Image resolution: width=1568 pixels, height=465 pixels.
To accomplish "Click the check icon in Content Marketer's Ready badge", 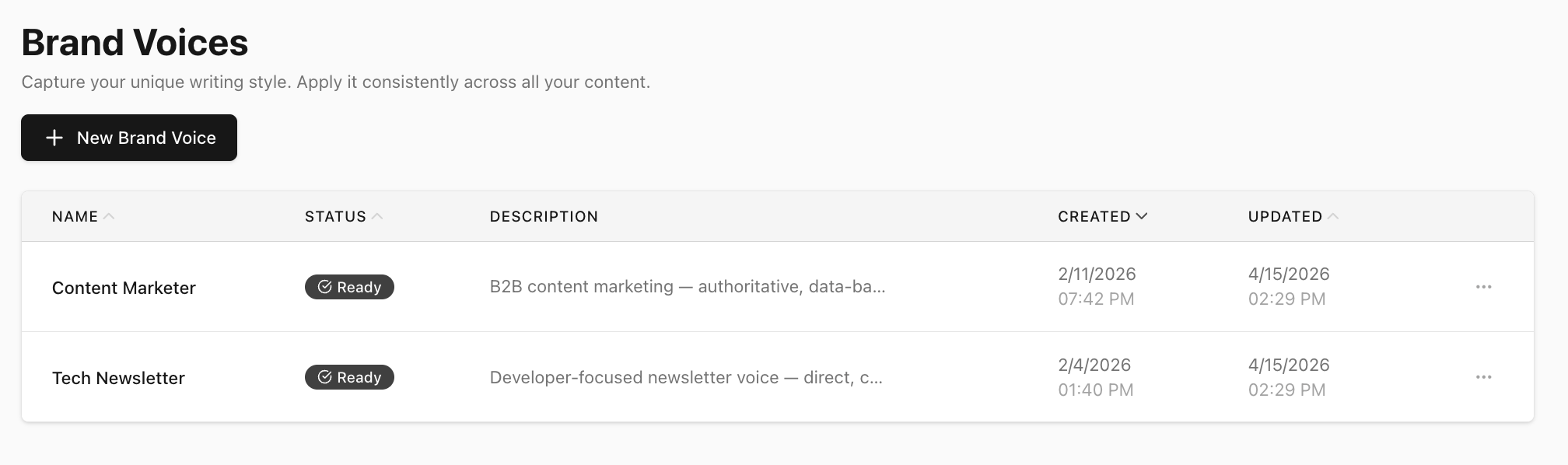I will 325,287.
